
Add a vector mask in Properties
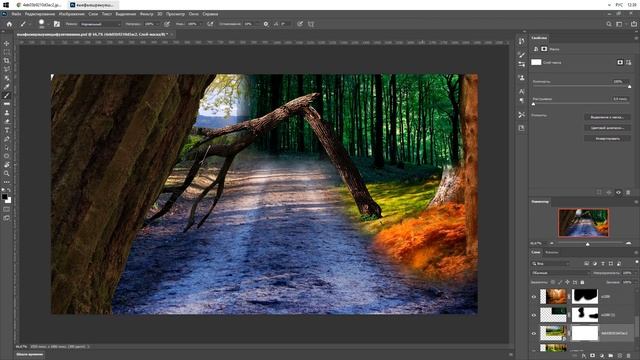[629, 62]
